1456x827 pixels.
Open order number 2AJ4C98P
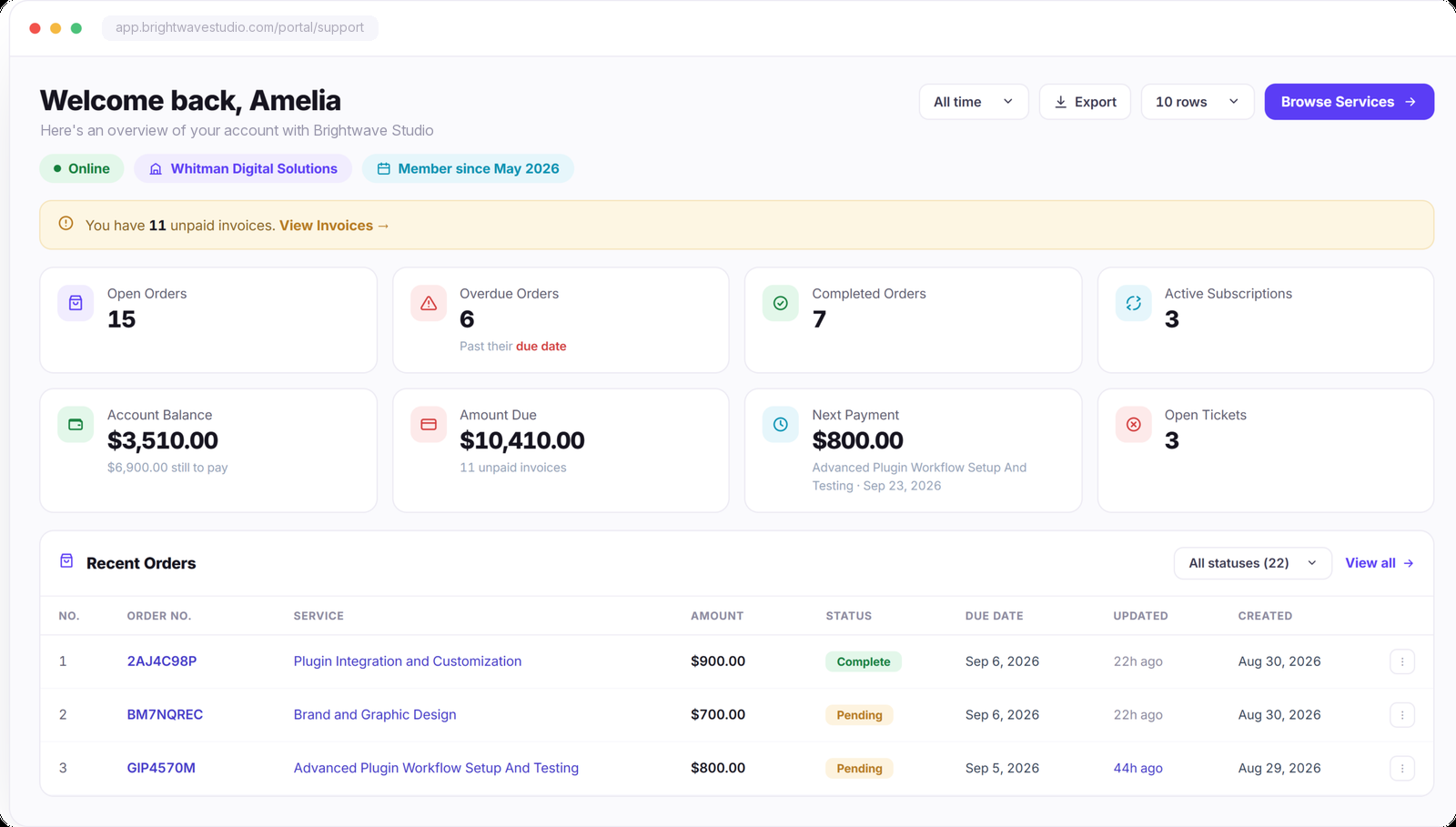click(162, 661)
